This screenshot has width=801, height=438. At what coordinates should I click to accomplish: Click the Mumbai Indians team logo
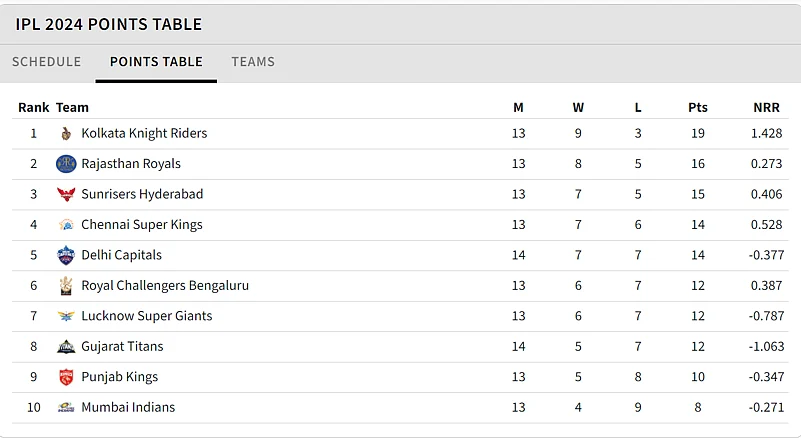[x=66, y=408]
